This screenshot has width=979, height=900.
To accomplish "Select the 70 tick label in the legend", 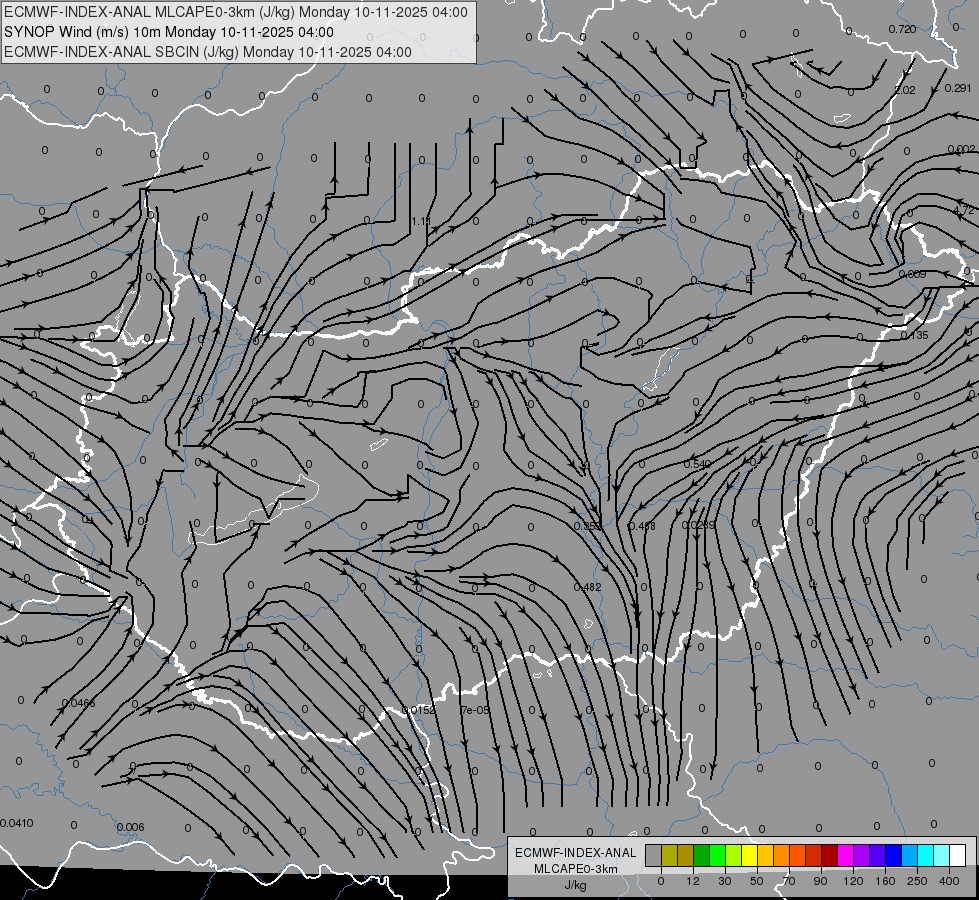I will (789, 881).
